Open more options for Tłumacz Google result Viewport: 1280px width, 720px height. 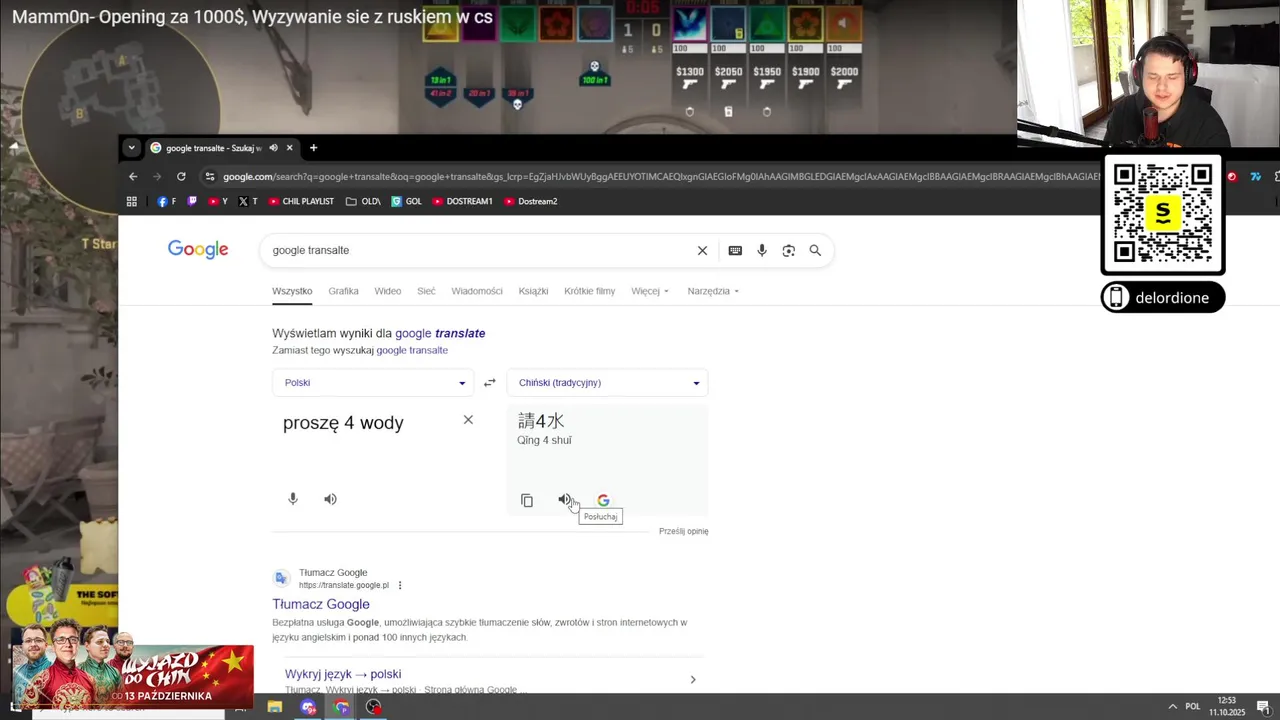click(x=400, y=585)
